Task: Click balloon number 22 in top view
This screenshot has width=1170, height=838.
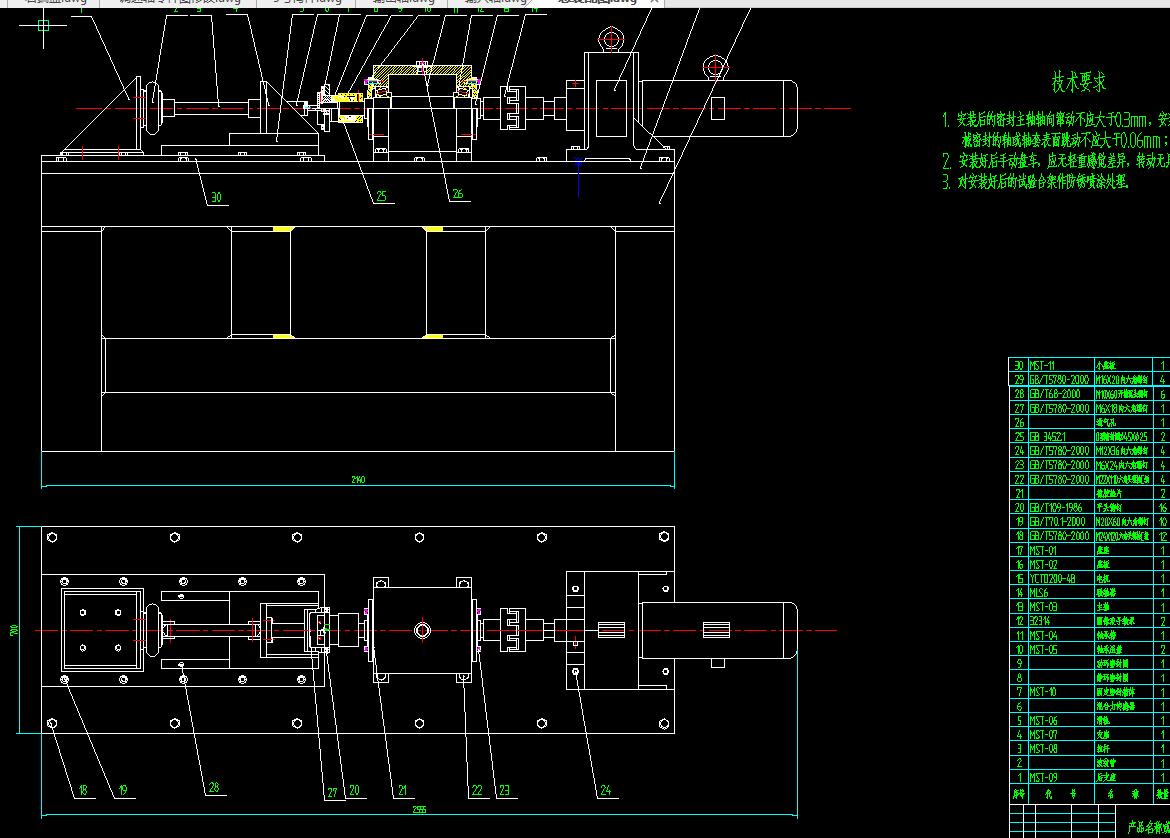Action: 477,789
